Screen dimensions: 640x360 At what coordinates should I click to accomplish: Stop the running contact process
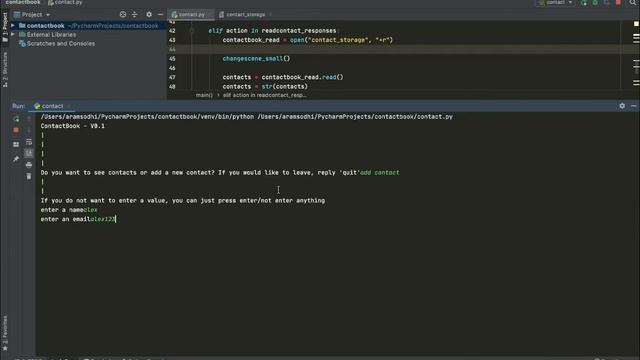[16, 130]
